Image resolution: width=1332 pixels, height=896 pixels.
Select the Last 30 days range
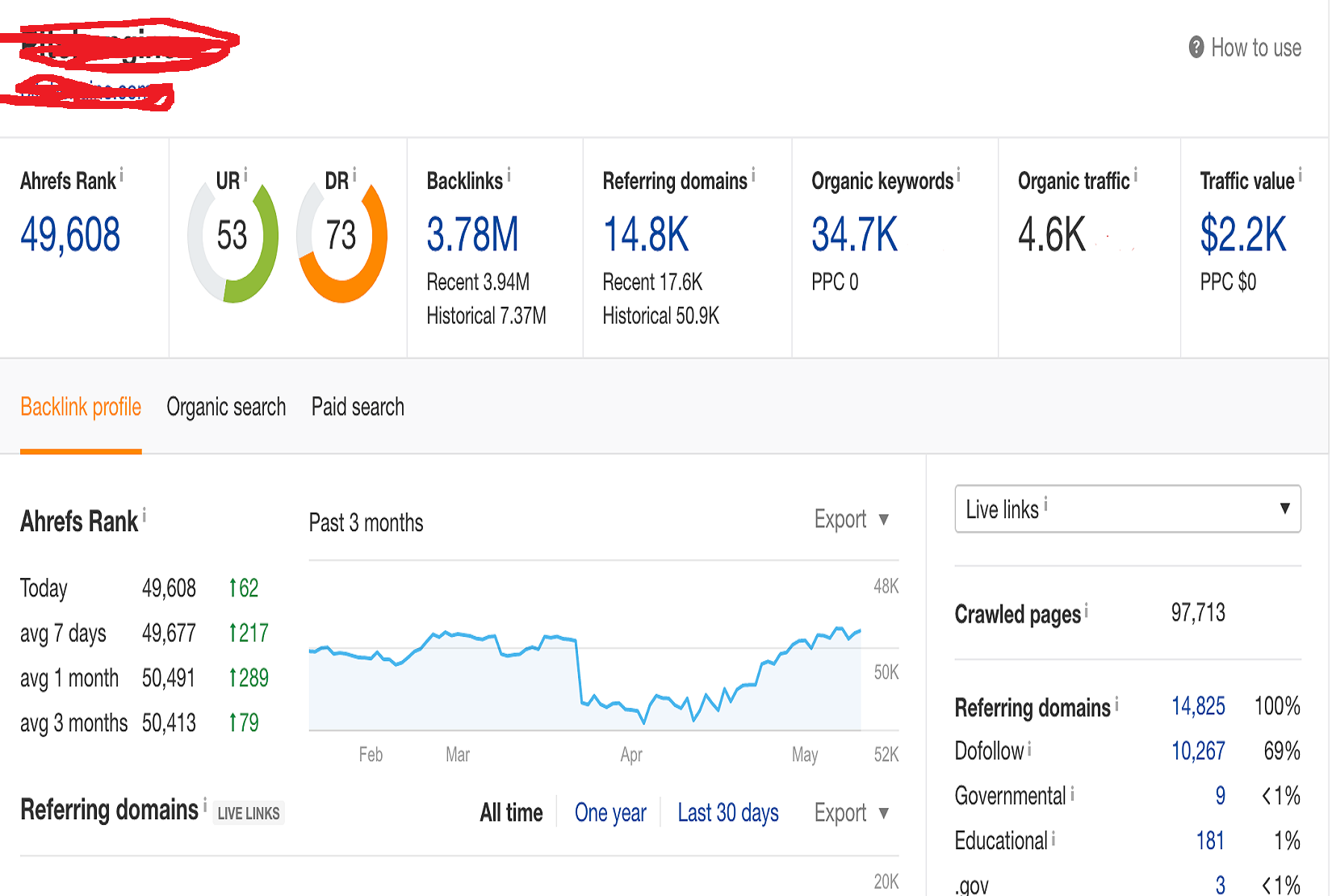pos(727,813)
